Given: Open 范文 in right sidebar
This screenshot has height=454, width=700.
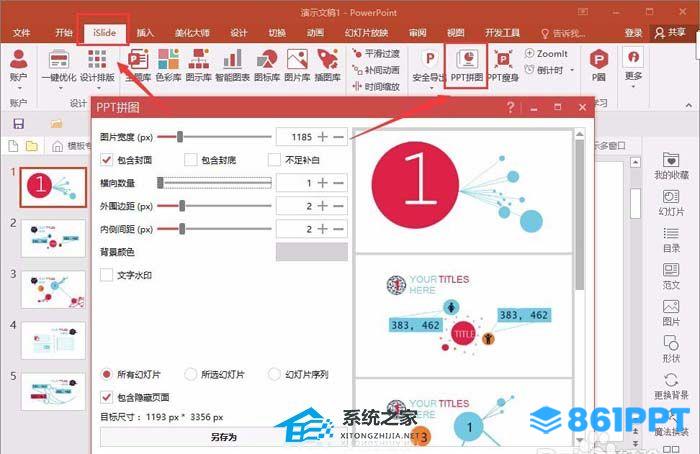Looking at the screenshot, I should (671, 276).
